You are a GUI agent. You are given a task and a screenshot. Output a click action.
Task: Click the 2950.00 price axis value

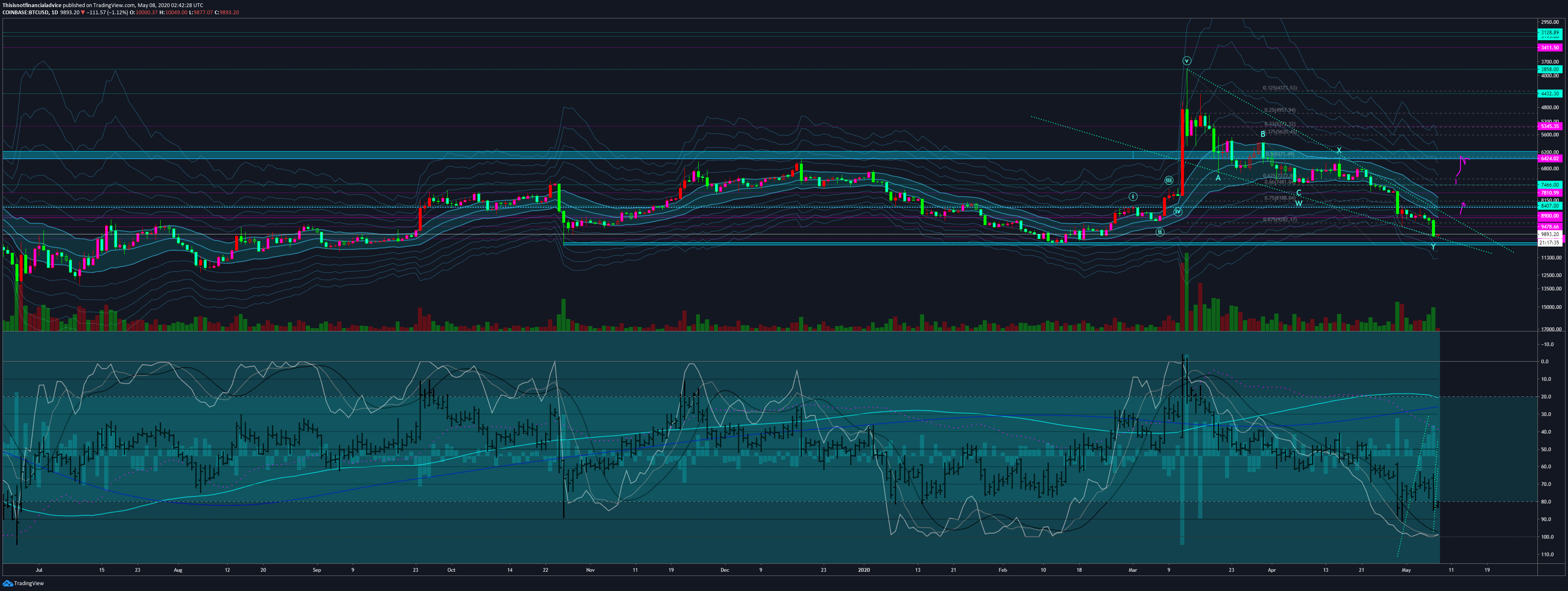coord(1550,22)
